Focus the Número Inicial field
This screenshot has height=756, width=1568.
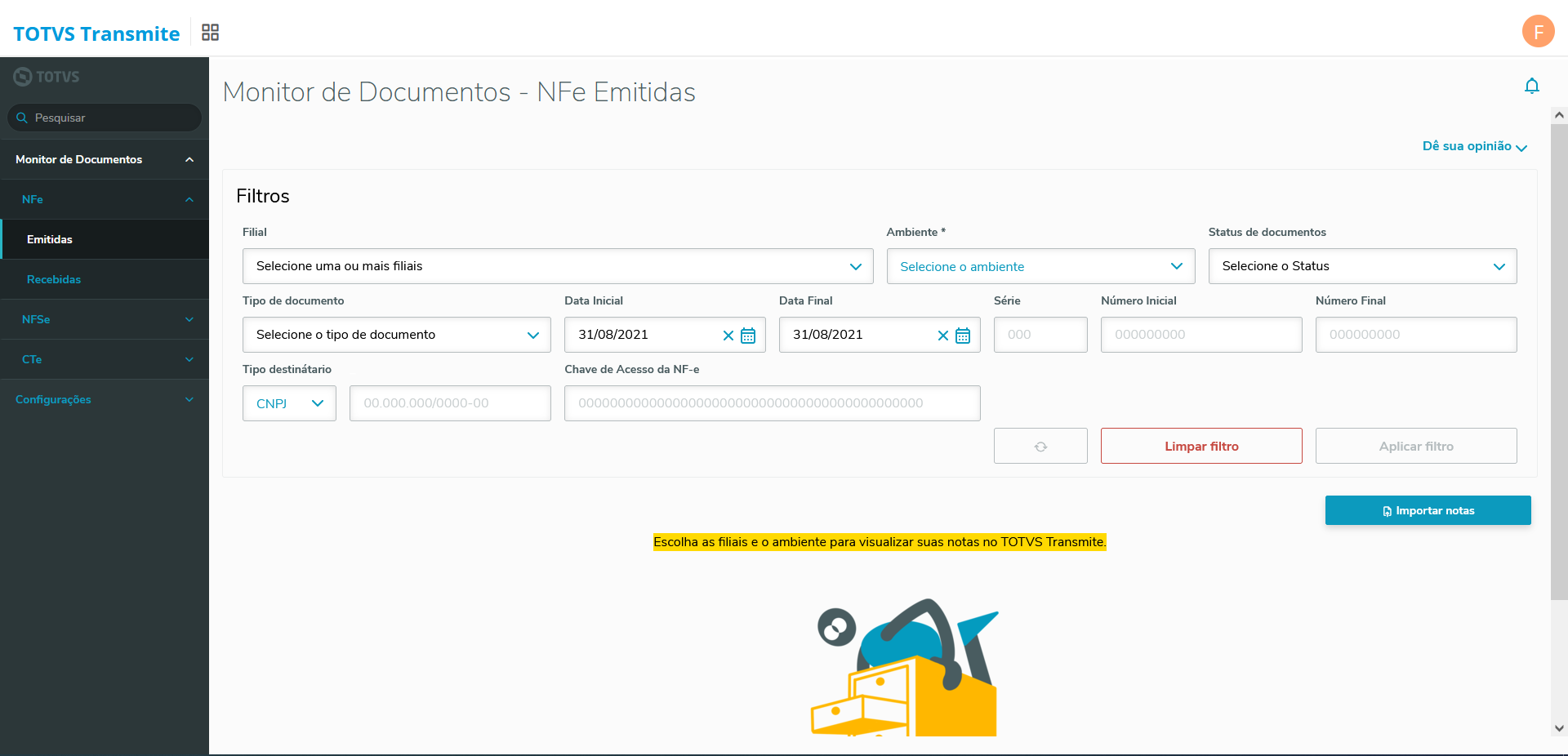pos(1201,335)
